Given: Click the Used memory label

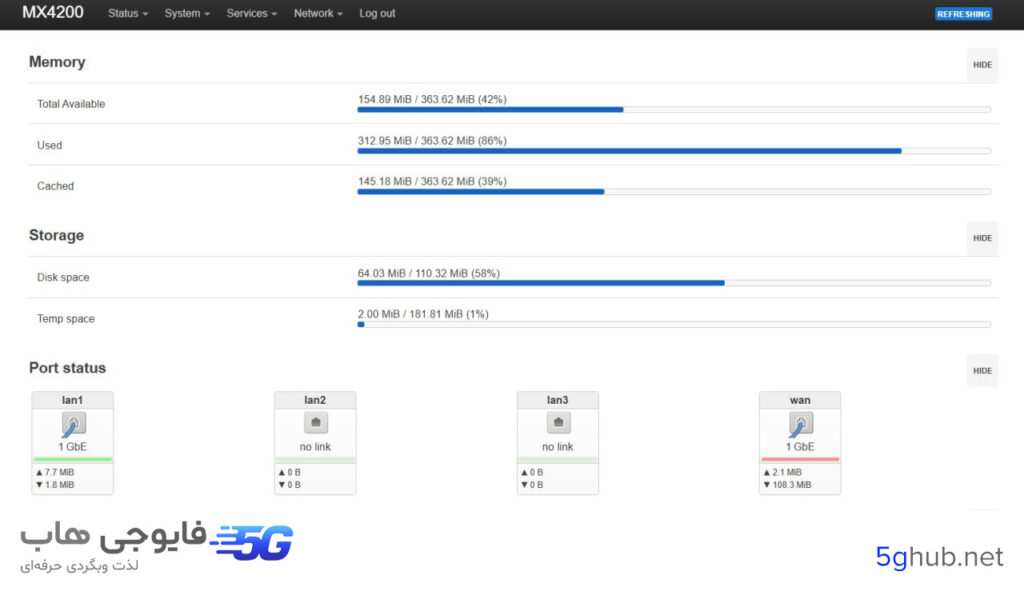Looking at the screenshot, I should click(x=50, y=145).
